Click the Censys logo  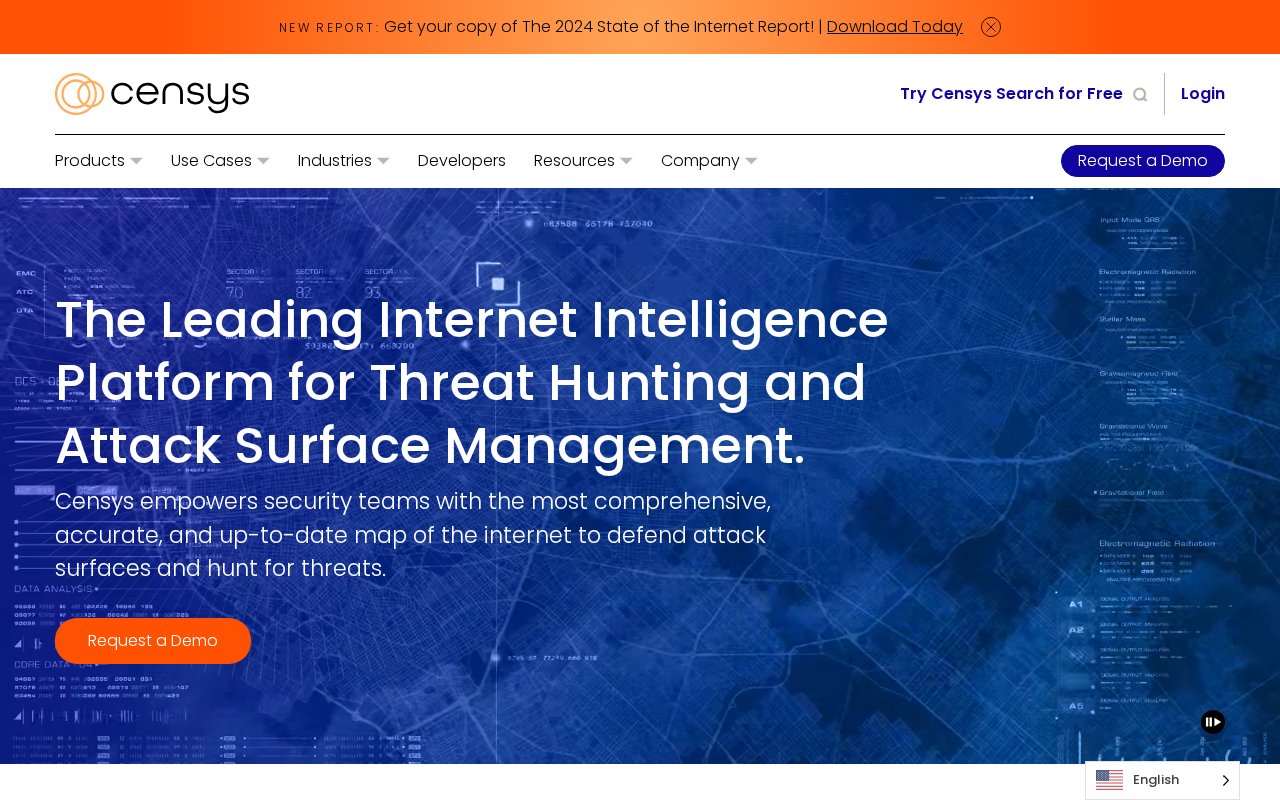(x=152, y=94)
